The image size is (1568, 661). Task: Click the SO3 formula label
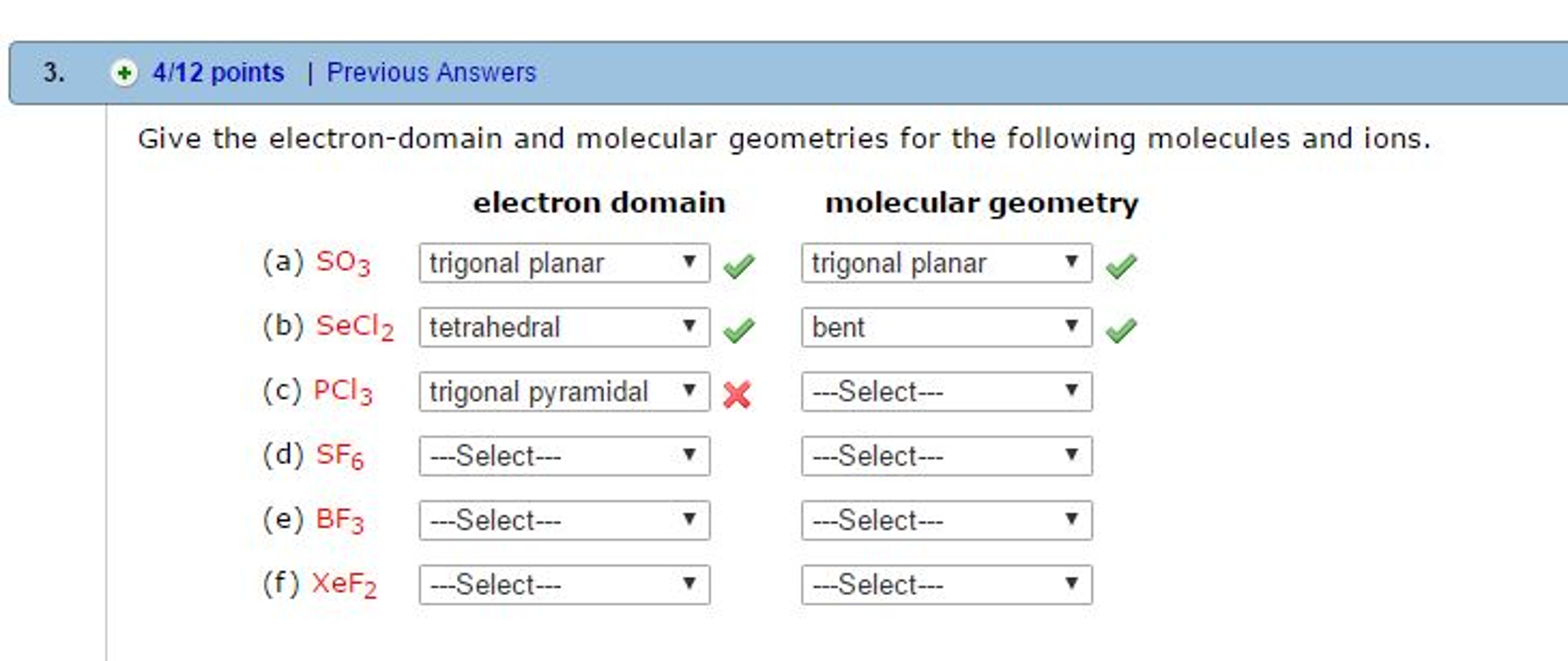[345, 263]
